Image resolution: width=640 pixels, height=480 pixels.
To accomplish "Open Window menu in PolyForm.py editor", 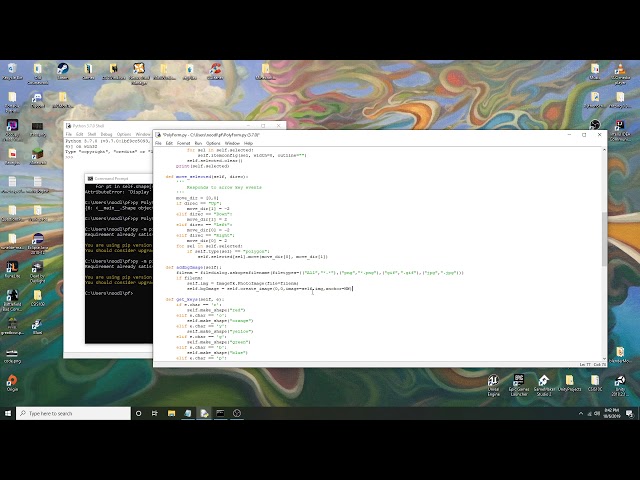I will coord(232,143).
